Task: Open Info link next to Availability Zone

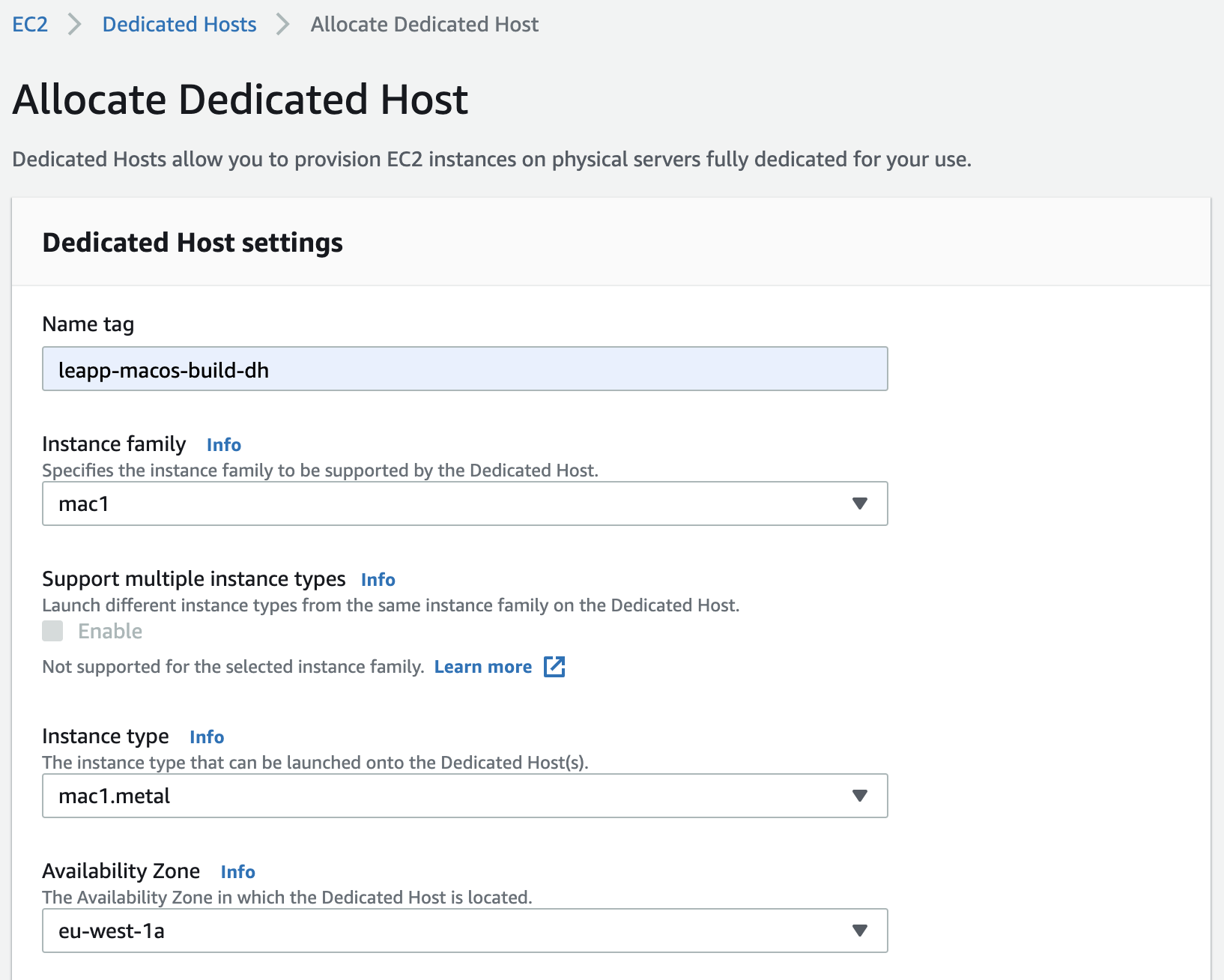Action: 237,872
